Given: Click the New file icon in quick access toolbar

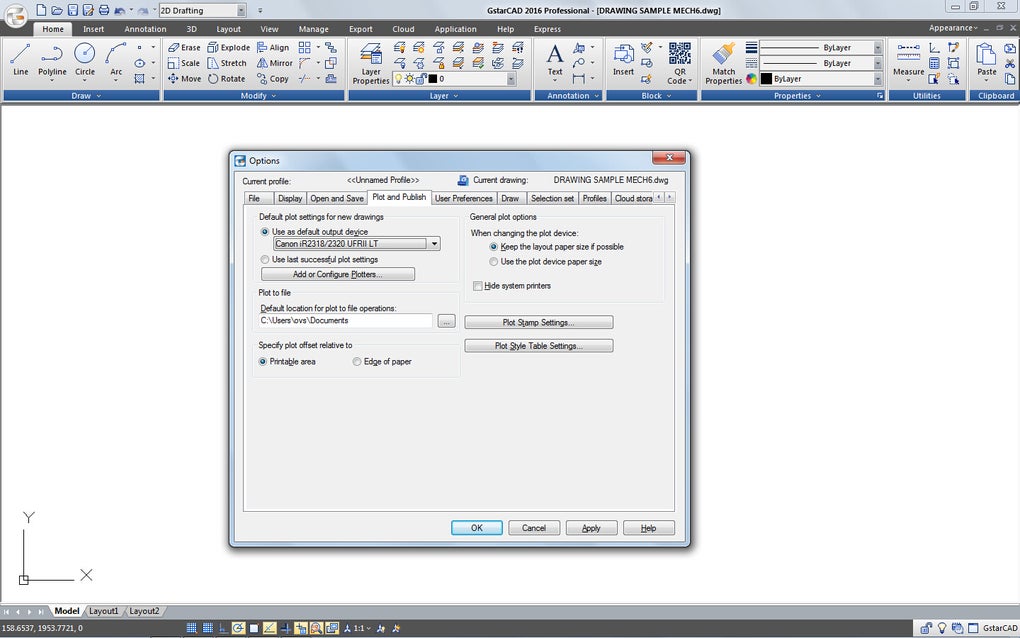Looking at the screenshot, I should click(41, 10).
